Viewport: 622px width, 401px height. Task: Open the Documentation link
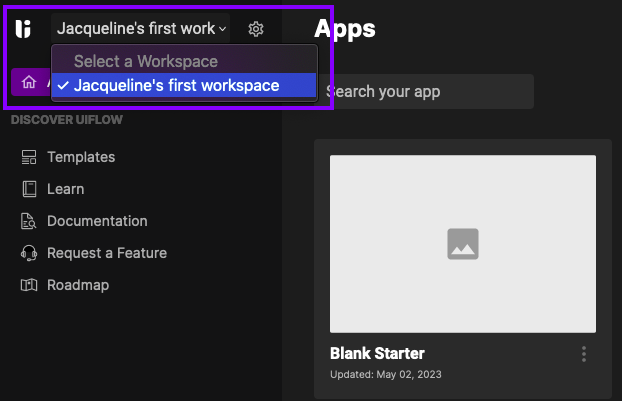click(x=97, y=221)
